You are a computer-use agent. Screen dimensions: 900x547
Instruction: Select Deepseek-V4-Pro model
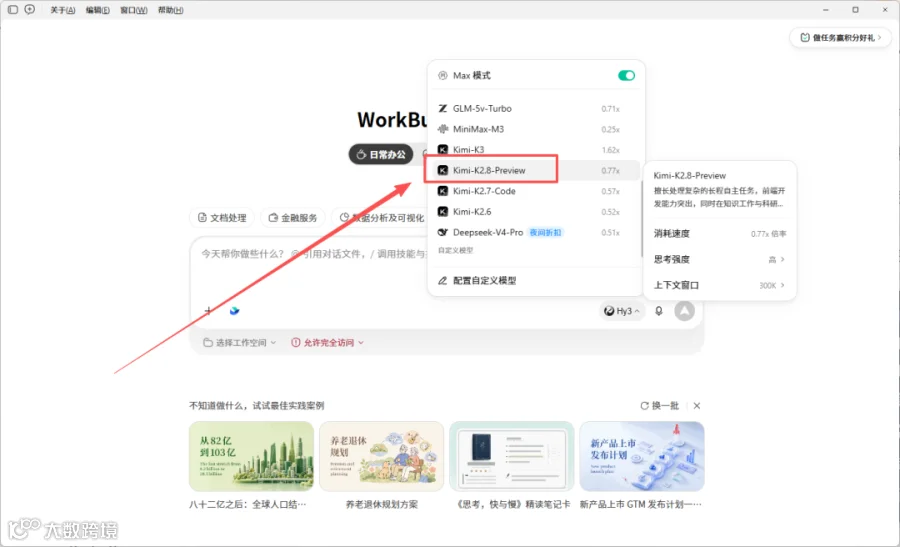(x=534, y=232)
